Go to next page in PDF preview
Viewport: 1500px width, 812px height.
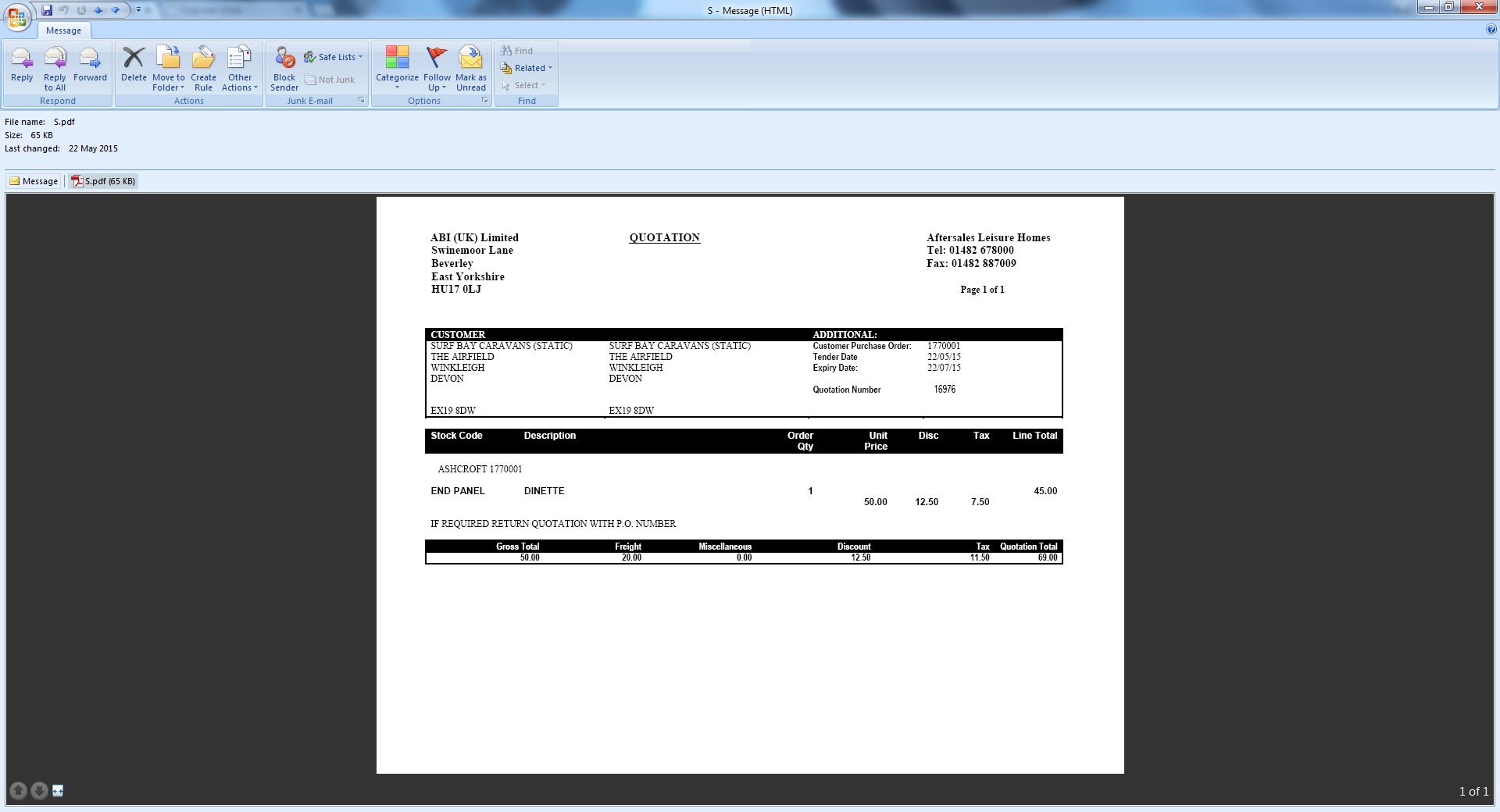[x=39, y=791]
